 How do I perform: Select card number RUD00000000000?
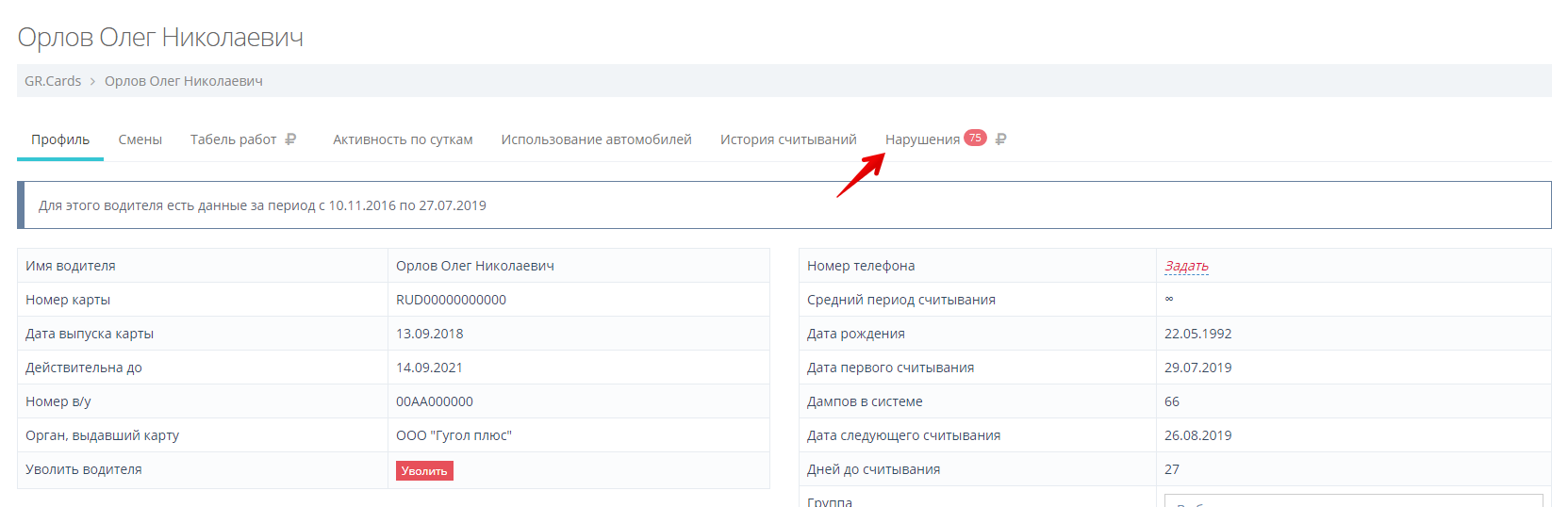[451, 300]
